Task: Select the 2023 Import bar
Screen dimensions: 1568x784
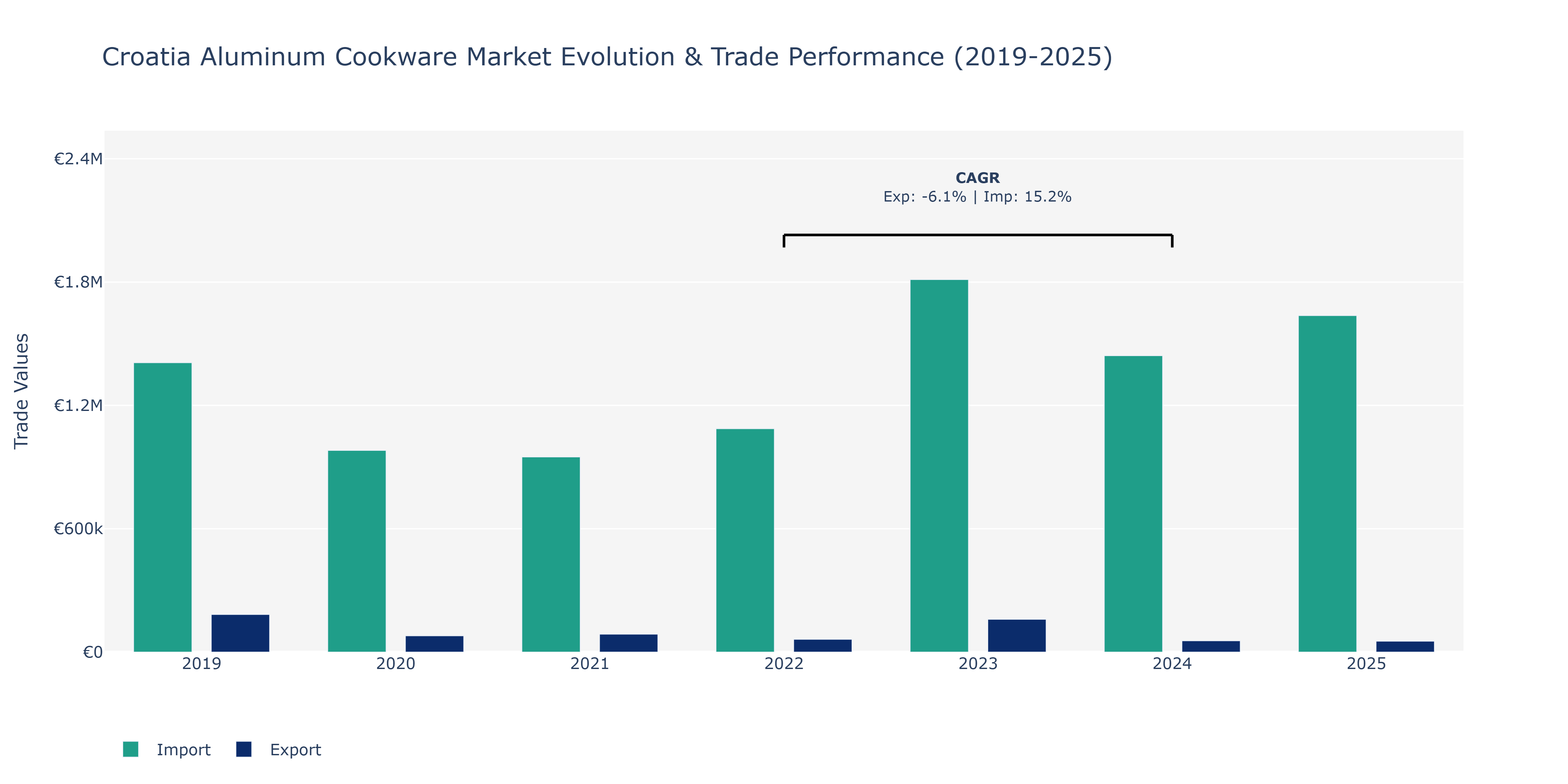Action: (939, 465)
